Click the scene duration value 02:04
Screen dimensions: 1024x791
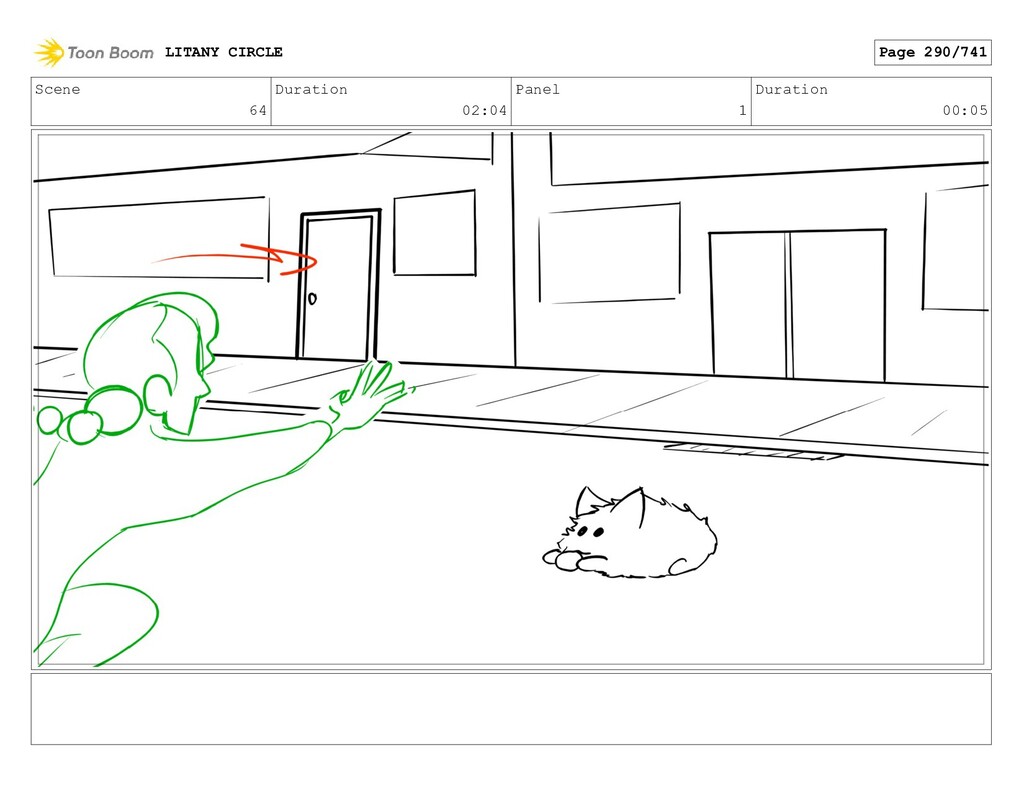click(485, 110)
